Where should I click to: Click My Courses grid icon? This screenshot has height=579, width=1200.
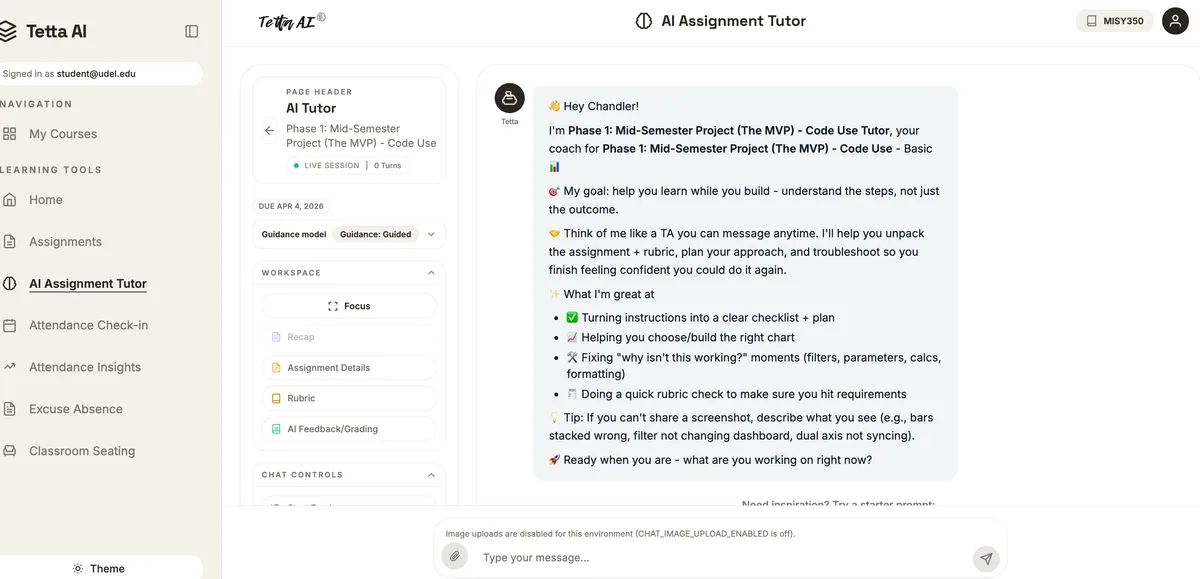point(9,134)
